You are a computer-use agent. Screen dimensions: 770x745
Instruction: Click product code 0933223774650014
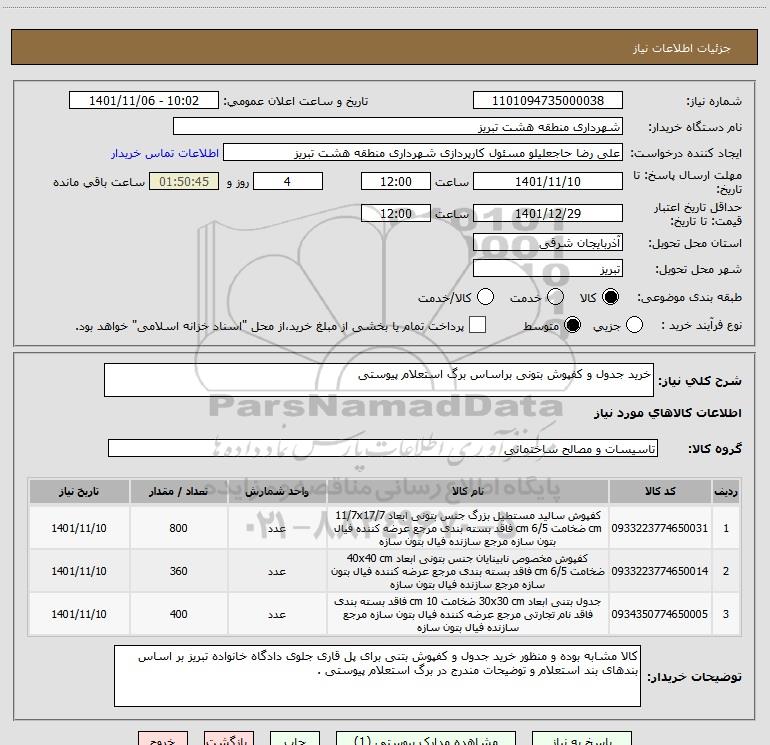click(660, 571)
